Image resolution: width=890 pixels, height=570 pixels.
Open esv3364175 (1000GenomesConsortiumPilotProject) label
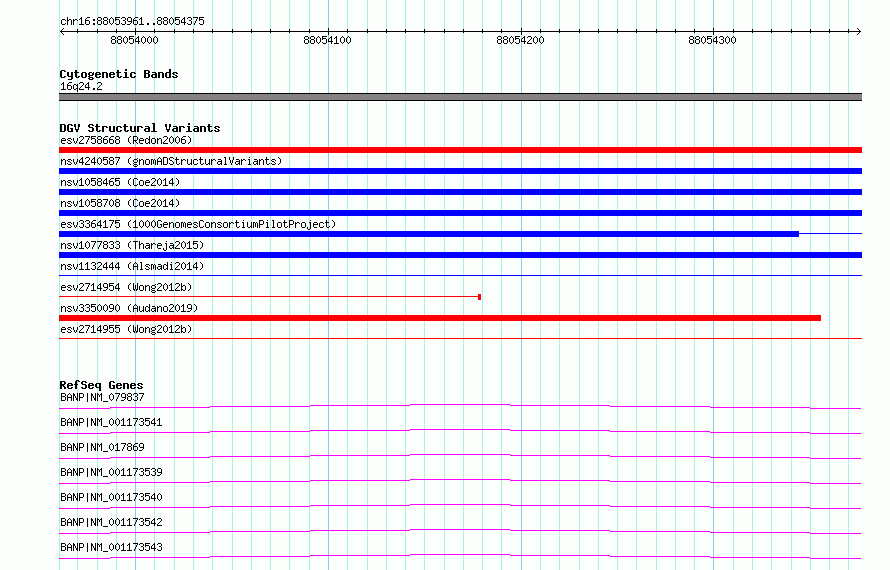(x=198, y=224)
